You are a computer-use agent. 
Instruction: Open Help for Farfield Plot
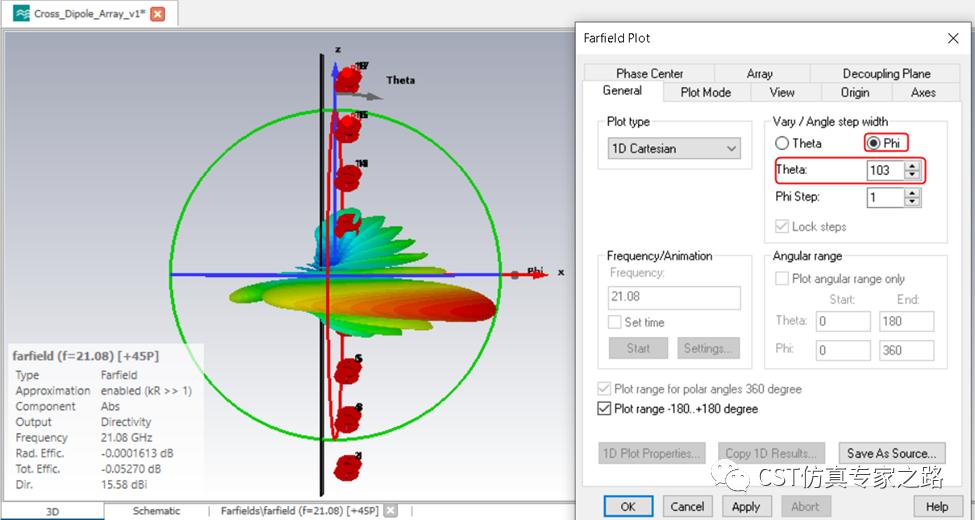tap(937, 506)
